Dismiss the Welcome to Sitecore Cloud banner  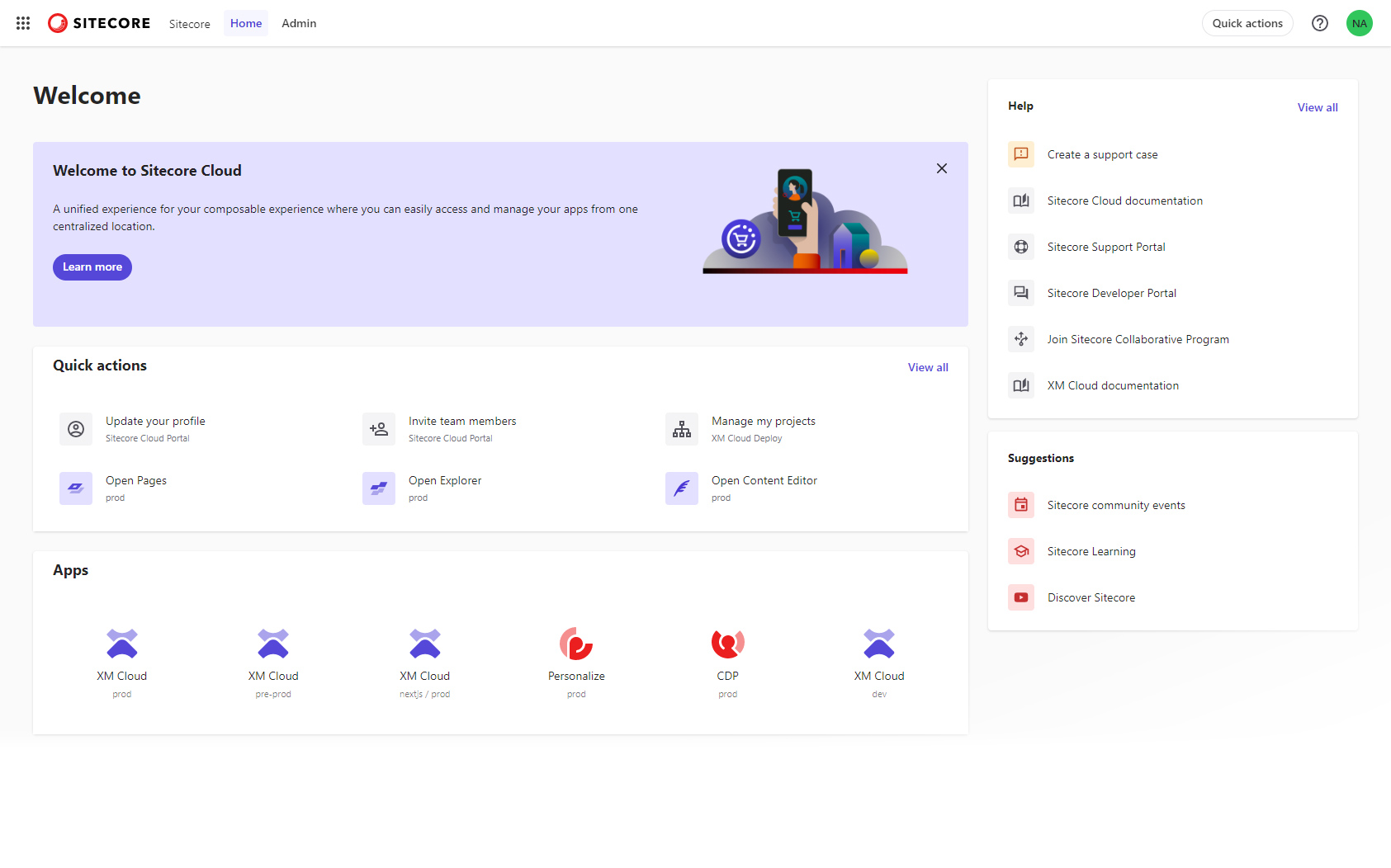click(941, 167)
